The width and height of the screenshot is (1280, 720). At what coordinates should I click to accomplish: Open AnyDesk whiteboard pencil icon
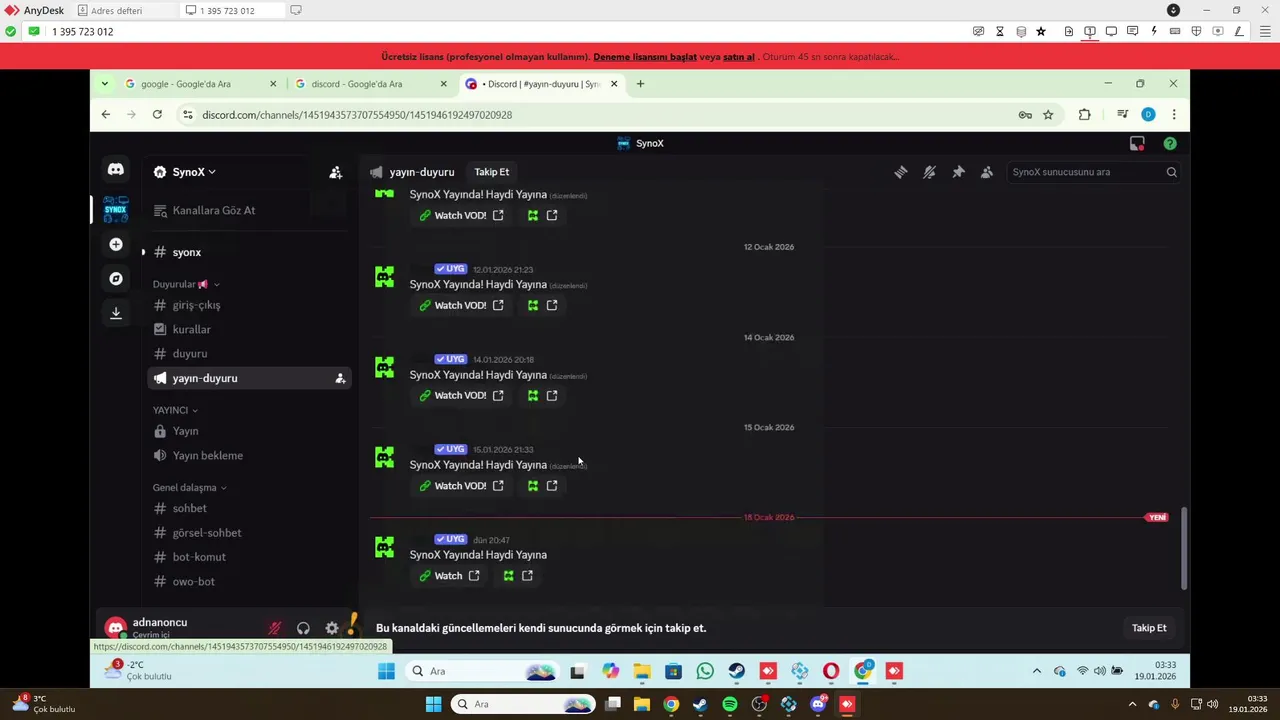(x=1238, y=32)
